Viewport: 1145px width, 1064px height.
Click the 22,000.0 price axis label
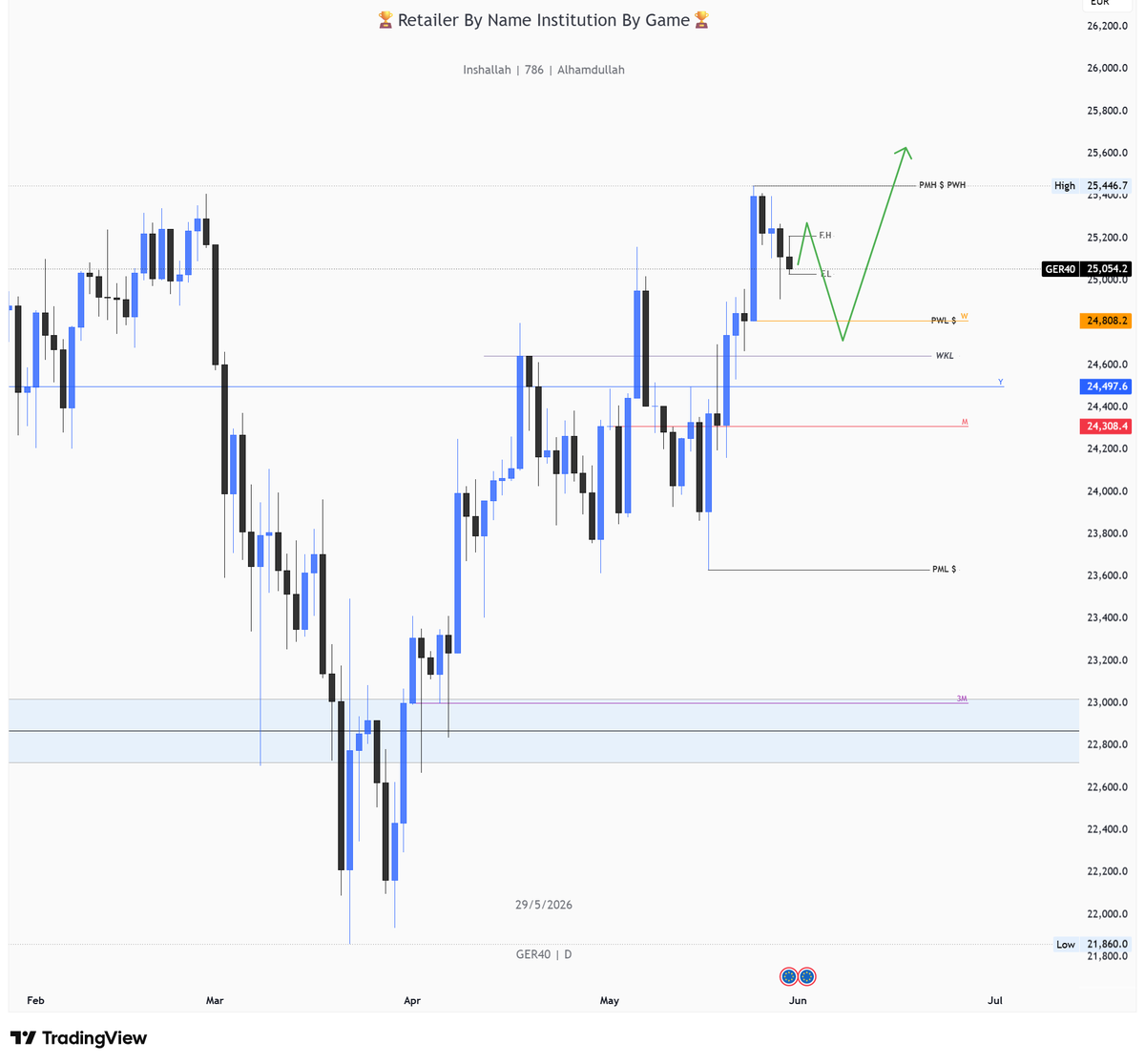pos(1107,913)
